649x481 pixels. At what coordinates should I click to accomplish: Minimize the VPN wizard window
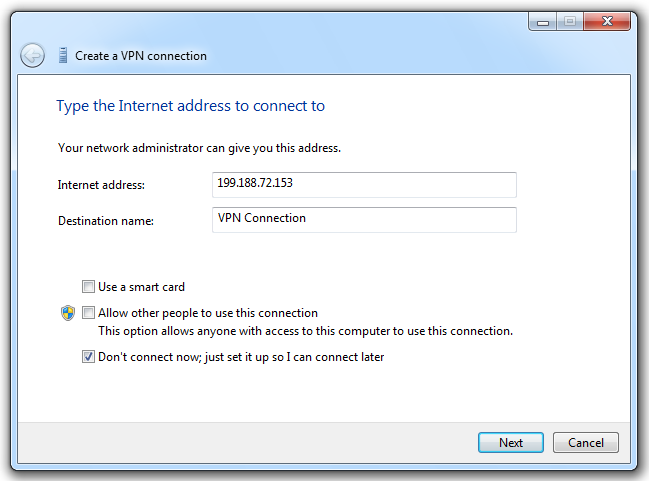click(x=541, y=21)
